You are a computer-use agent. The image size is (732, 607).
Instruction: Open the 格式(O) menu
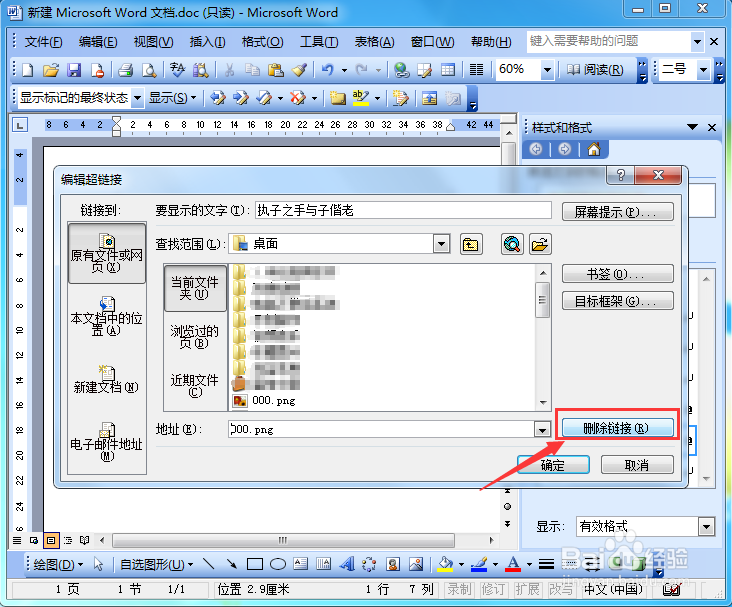(262, 42)
